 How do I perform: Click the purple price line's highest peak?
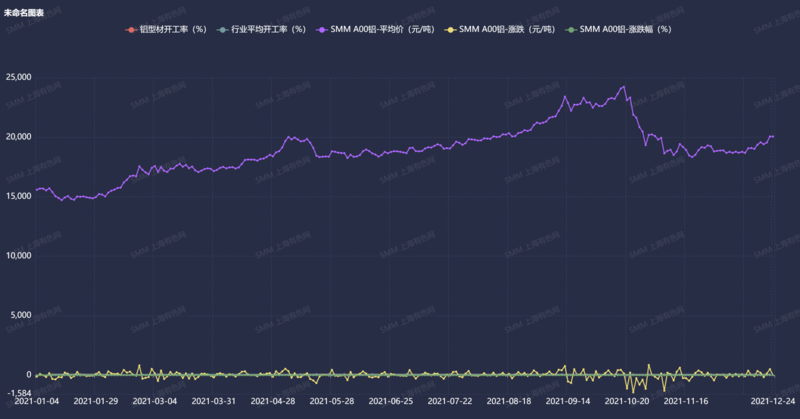coord(624,87)
